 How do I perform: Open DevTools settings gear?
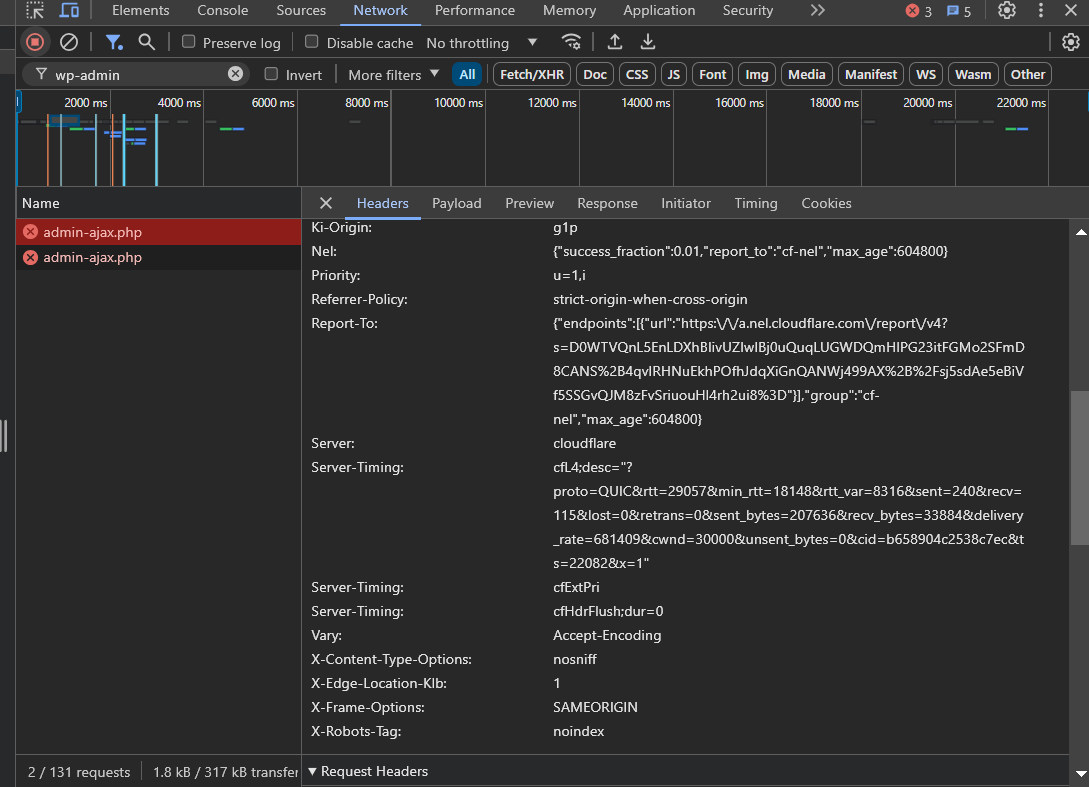click(1007, 11)
